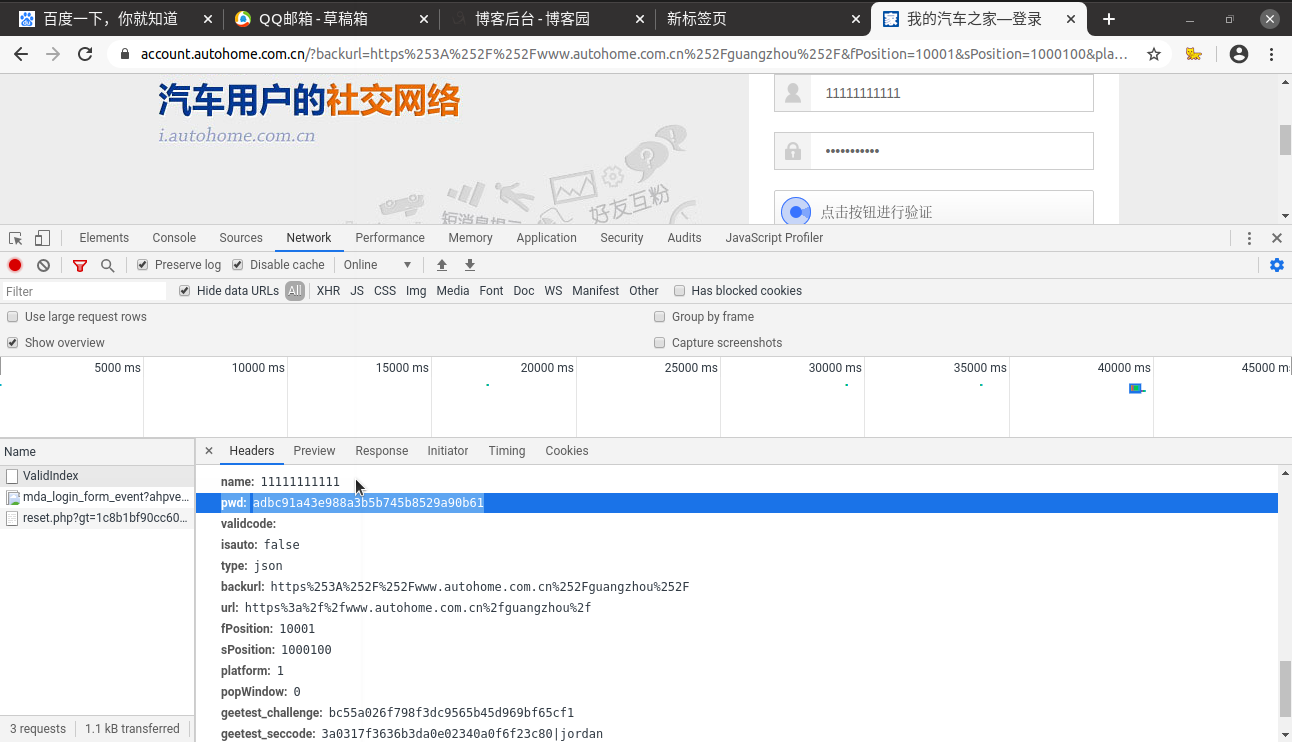
Task: Toggle the device toolbar icon
Action: click(42, 238)
